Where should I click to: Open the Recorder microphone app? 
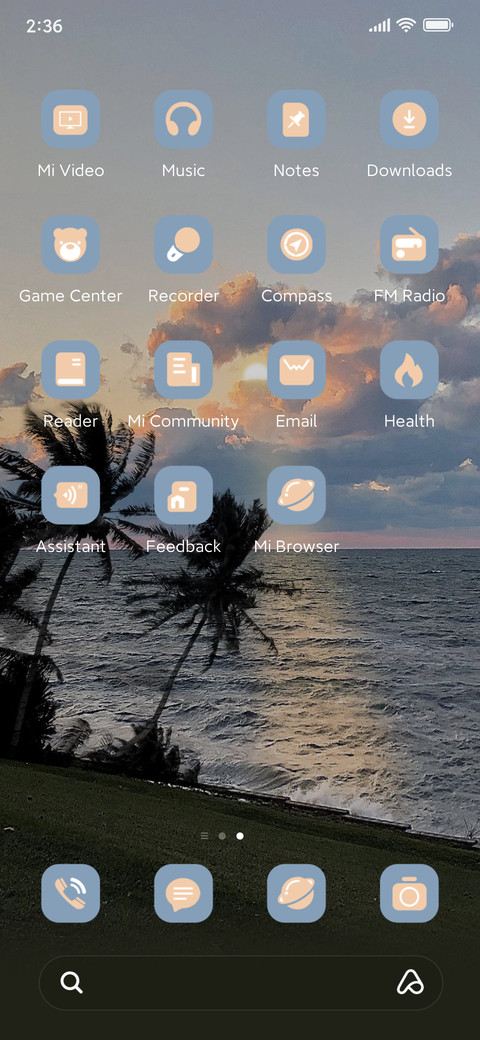184,245
